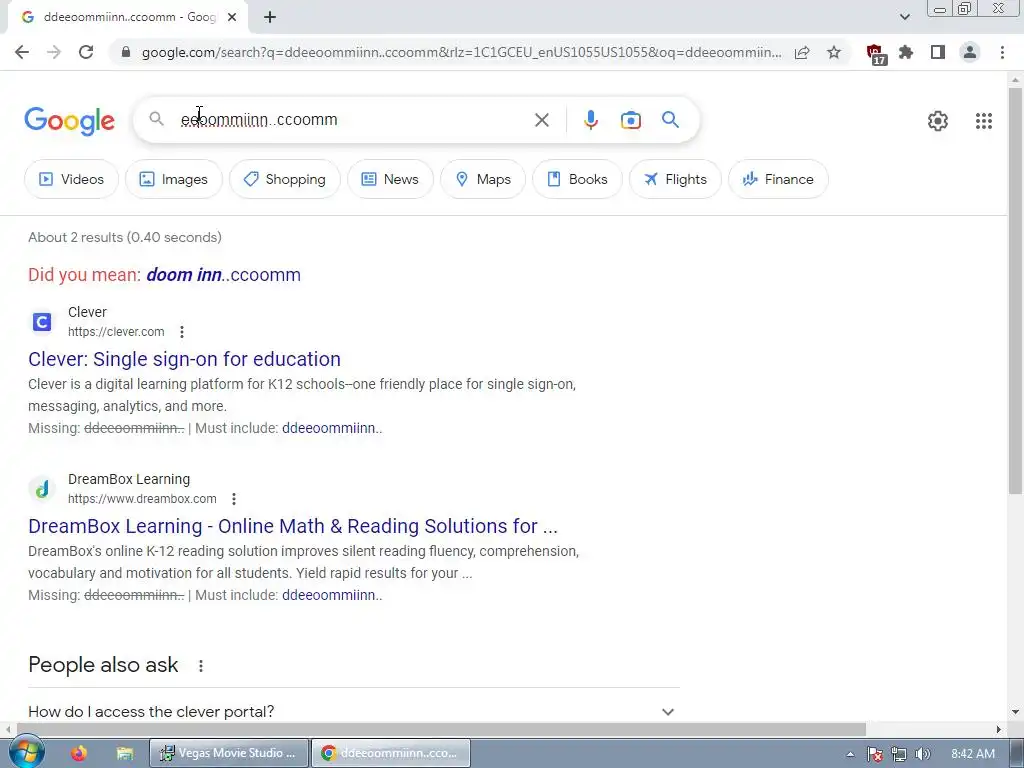Open 'Clever: Single sign-on for education'
The height and width of the screenshot is (768, 1024).
click(184, 359)
